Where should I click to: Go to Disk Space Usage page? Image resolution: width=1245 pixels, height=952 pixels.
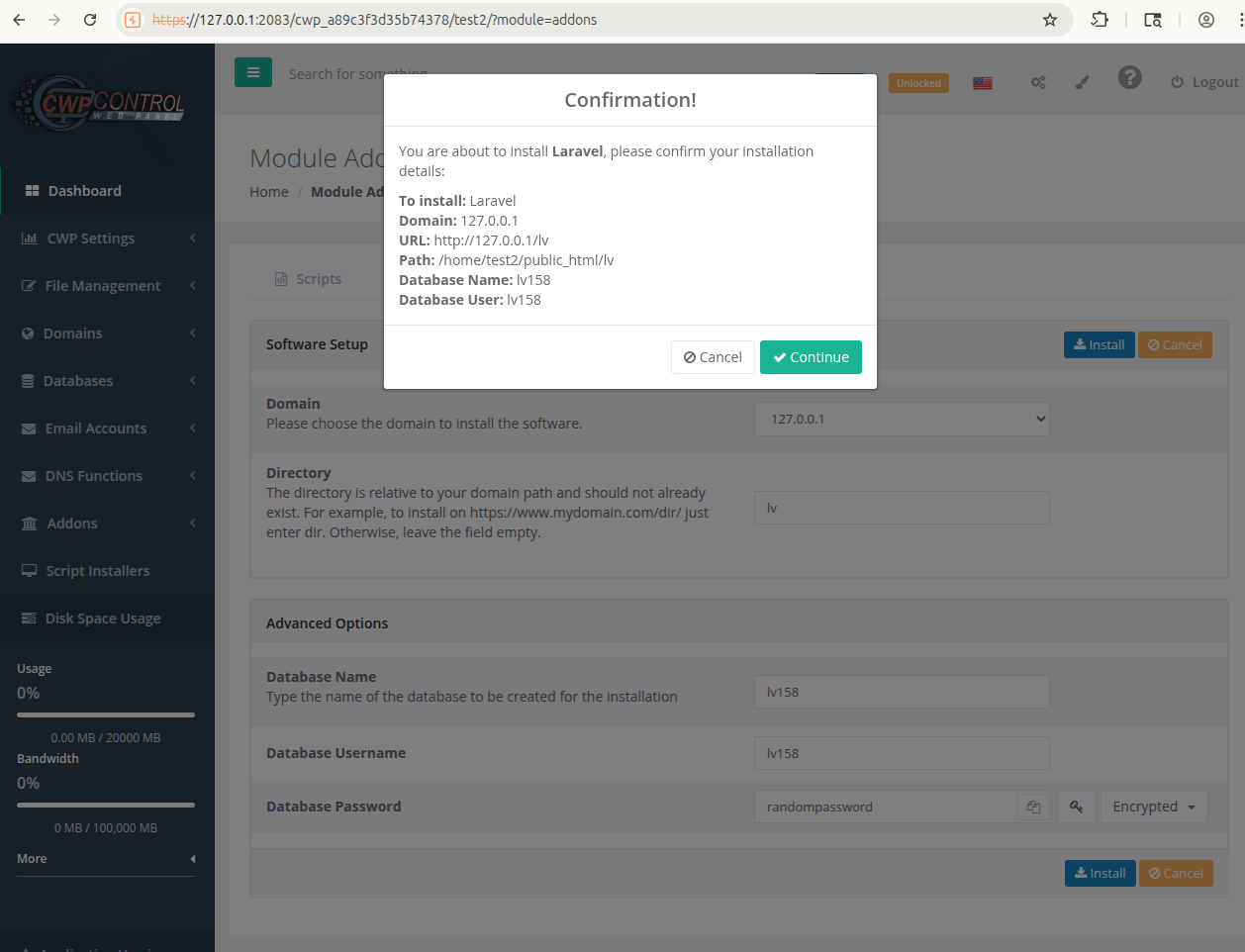(102, 619)
